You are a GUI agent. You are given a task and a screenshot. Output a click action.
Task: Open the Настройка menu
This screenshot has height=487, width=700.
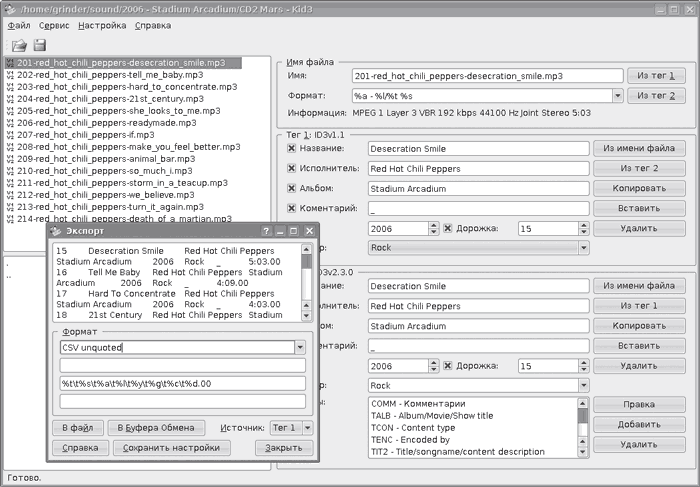click(101, 23)
